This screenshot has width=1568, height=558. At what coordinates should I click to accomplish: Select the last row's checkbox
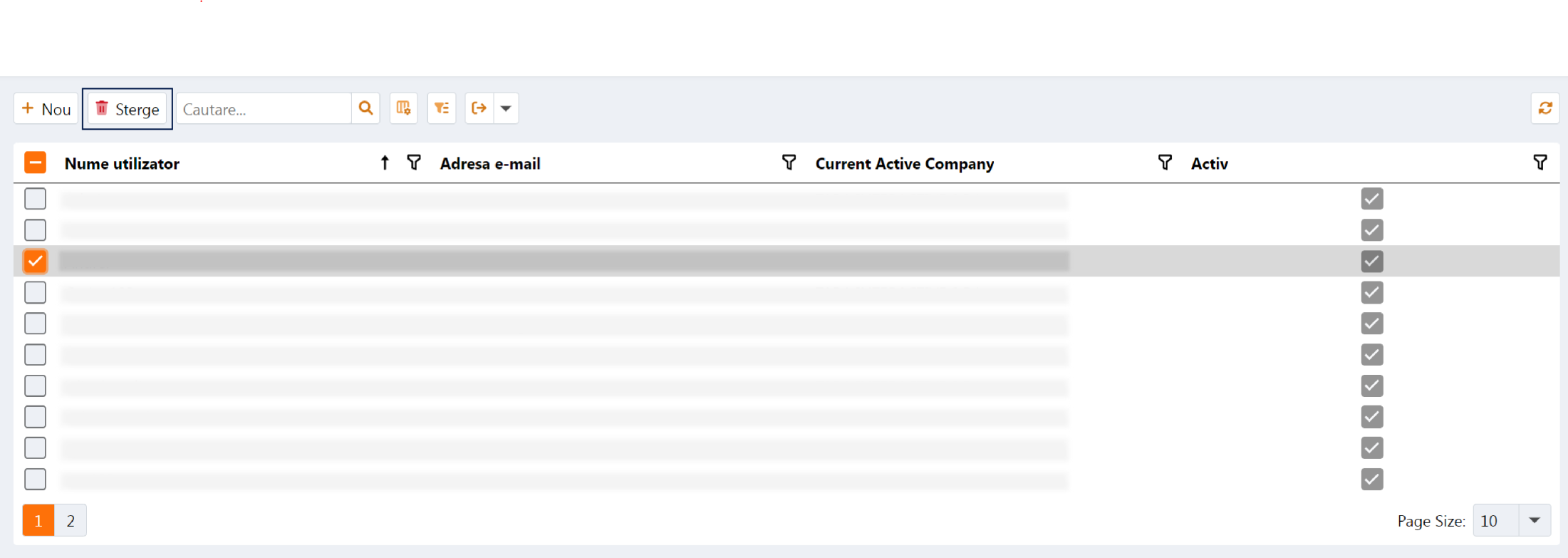[35, 479]
